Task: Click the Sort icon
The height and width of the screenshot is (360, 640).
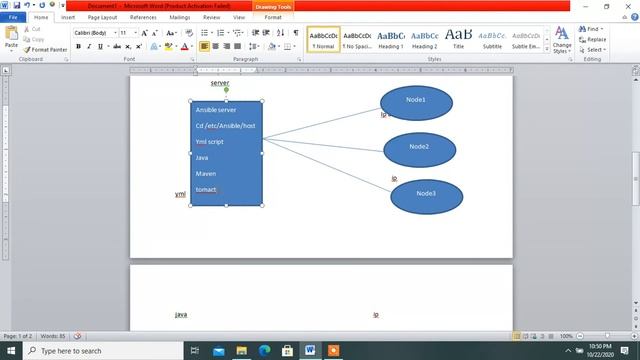Action: pyautogui.click(x=280, y=33)
